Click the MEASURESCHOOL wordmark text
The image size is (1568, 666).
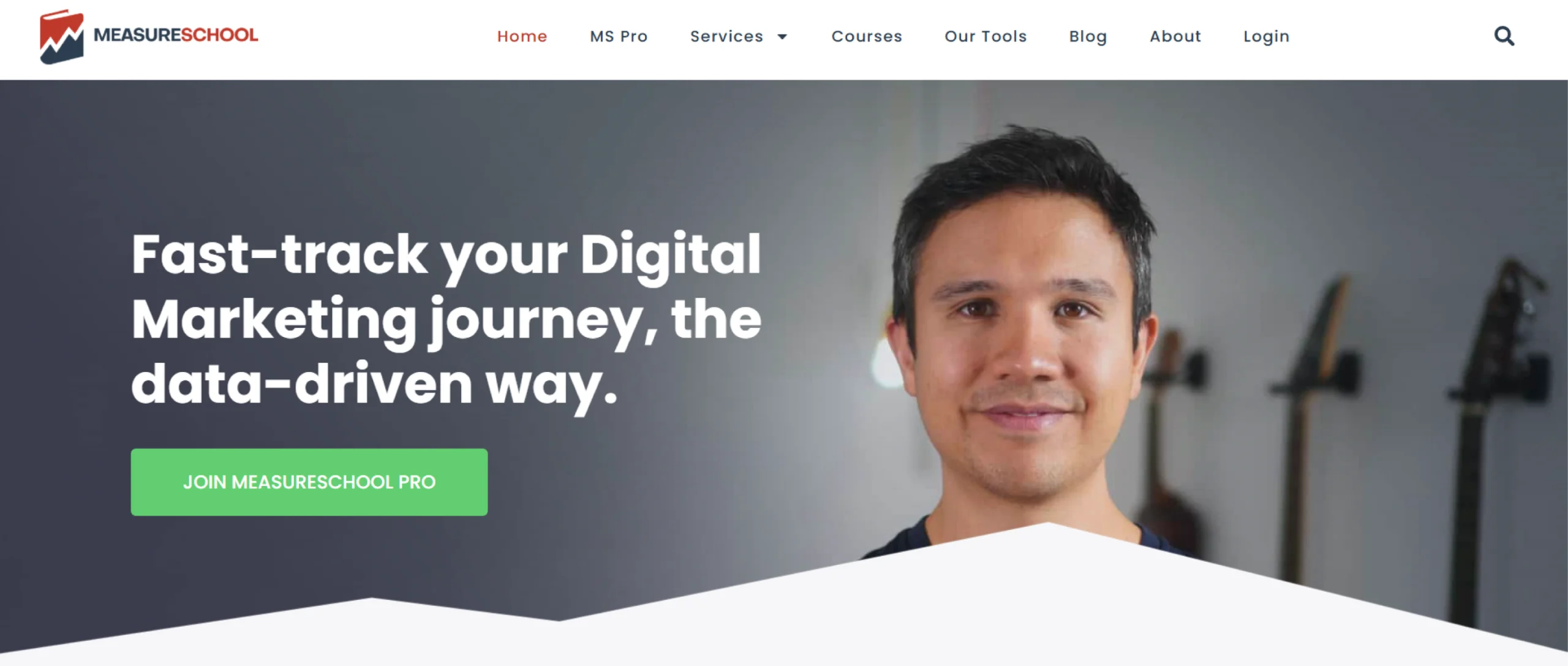(x=176, y=35)
